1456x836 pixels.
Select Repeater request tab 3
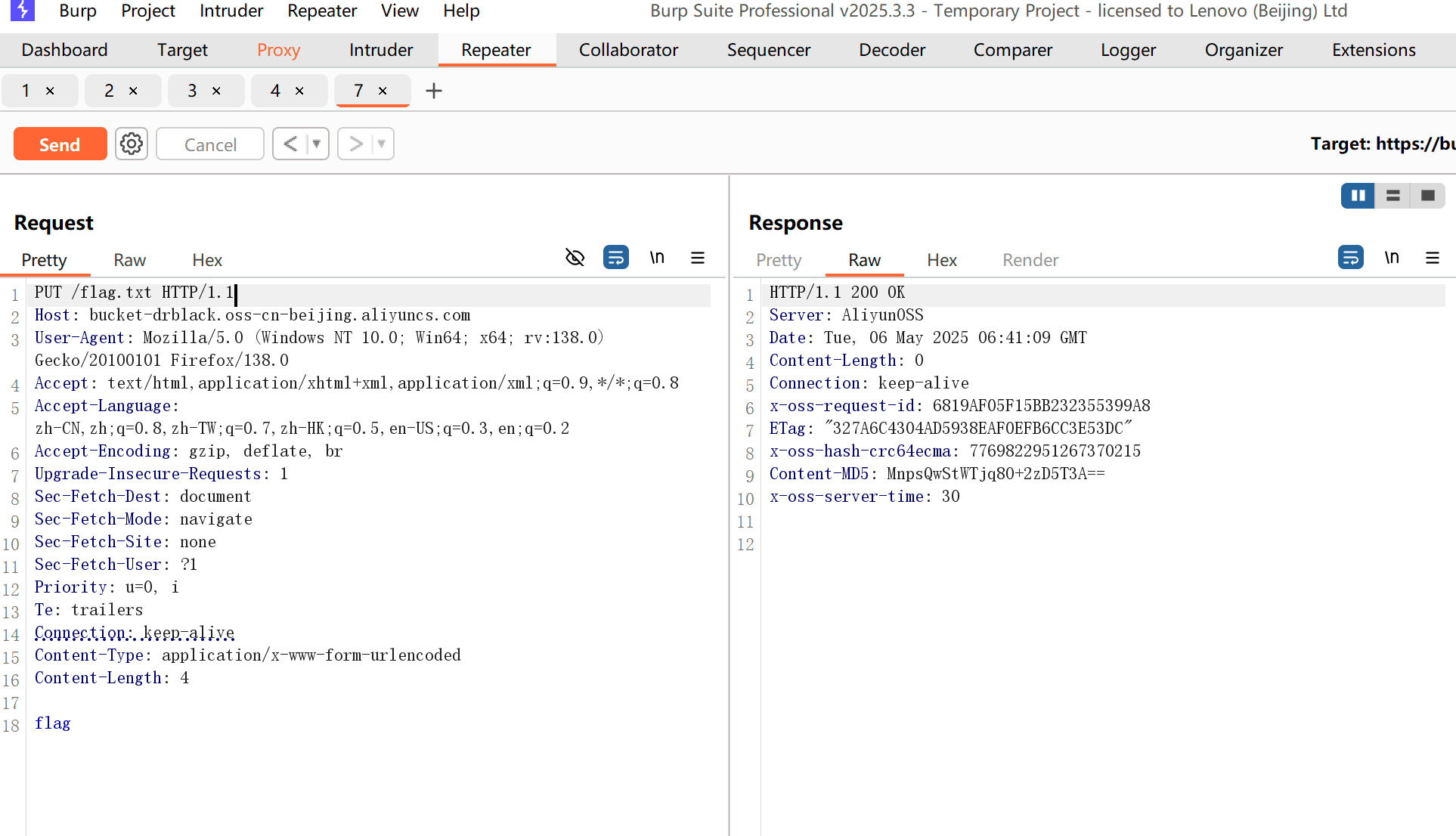[x=192, y=91]
